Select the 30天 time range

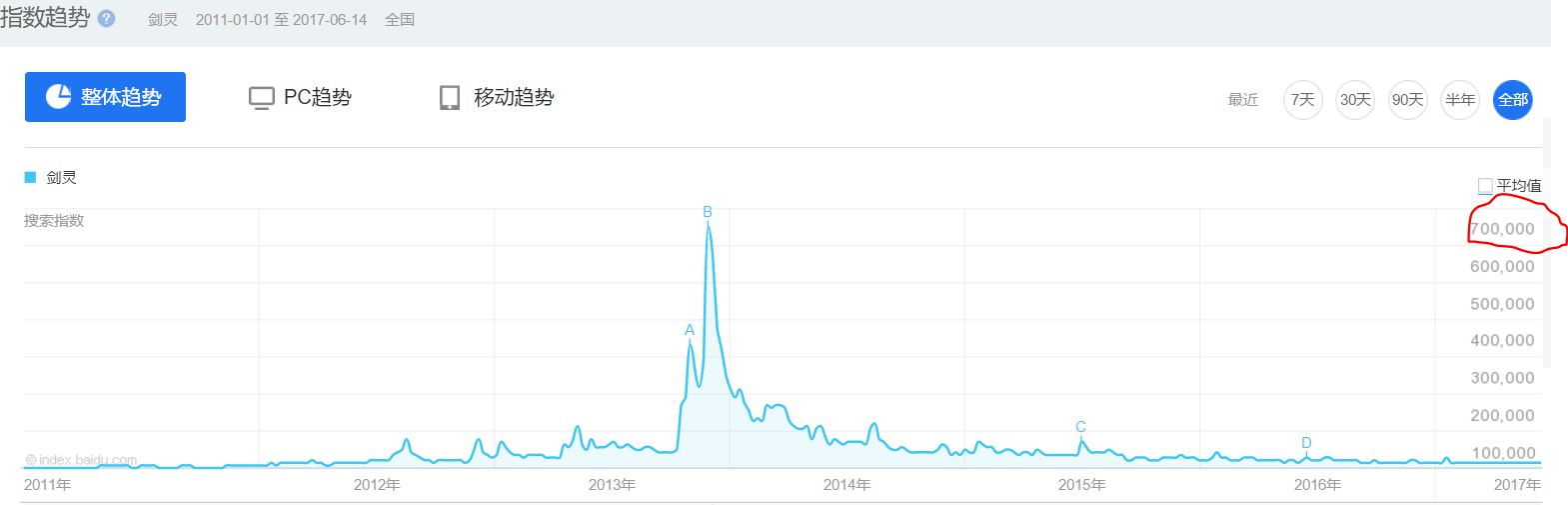1355,99
